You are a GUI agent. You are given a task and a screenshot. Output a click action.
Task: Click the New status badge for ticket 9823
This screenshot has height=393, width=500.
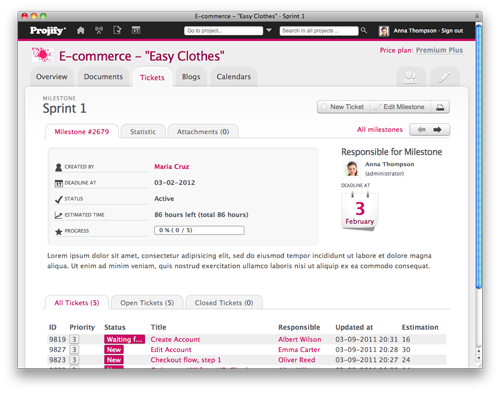pos(114,360)
